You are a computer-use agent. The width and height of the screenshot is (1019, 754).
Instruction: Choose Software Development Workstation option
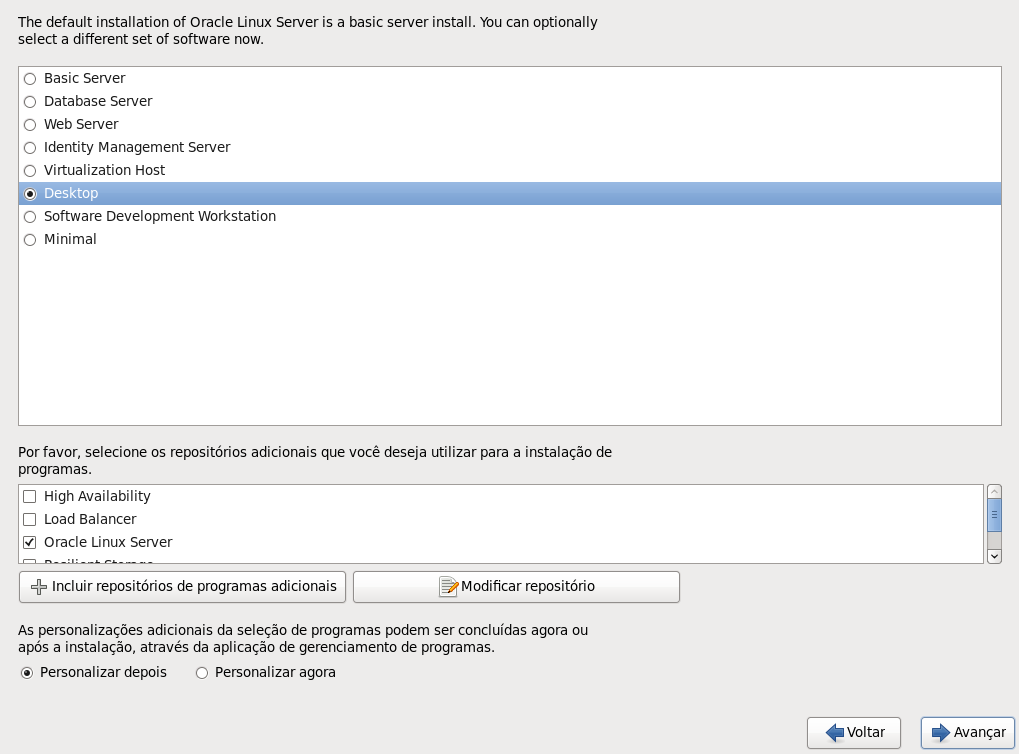[30, 217]
